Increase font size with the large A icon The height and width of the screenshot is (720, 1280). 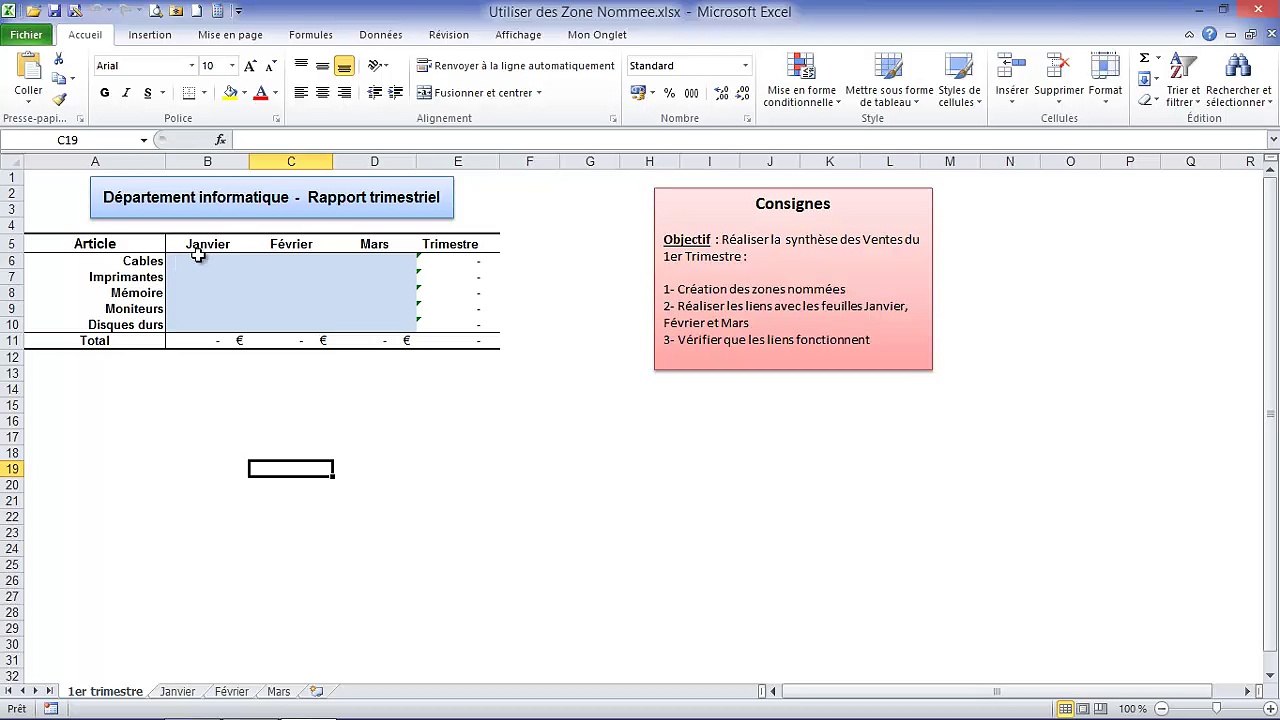pos(250,66)
